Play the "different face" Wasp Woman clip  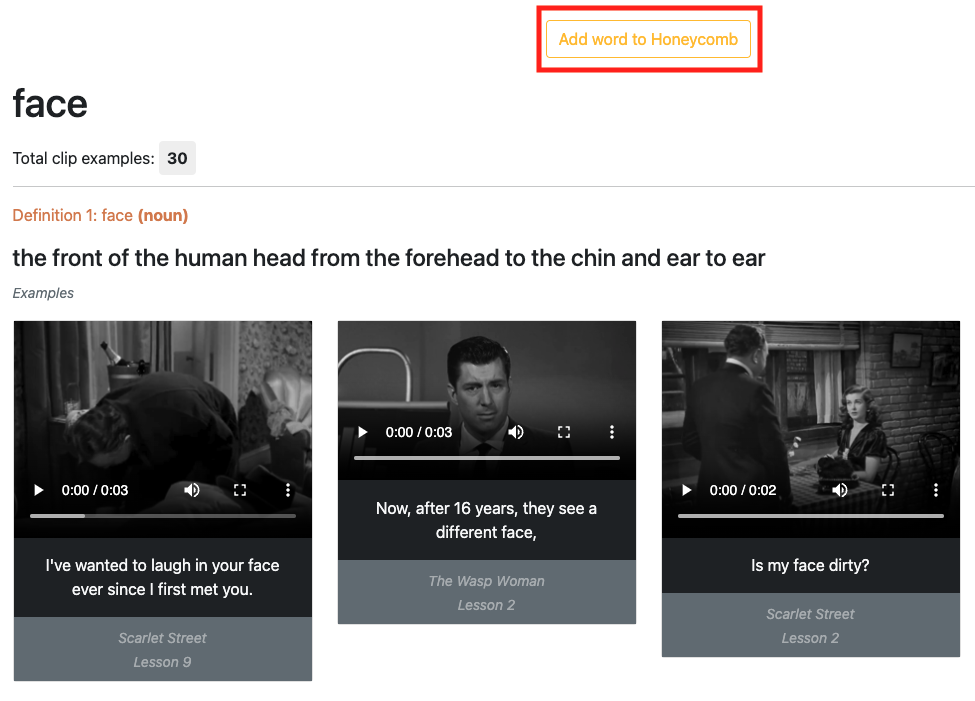[363, 432]
